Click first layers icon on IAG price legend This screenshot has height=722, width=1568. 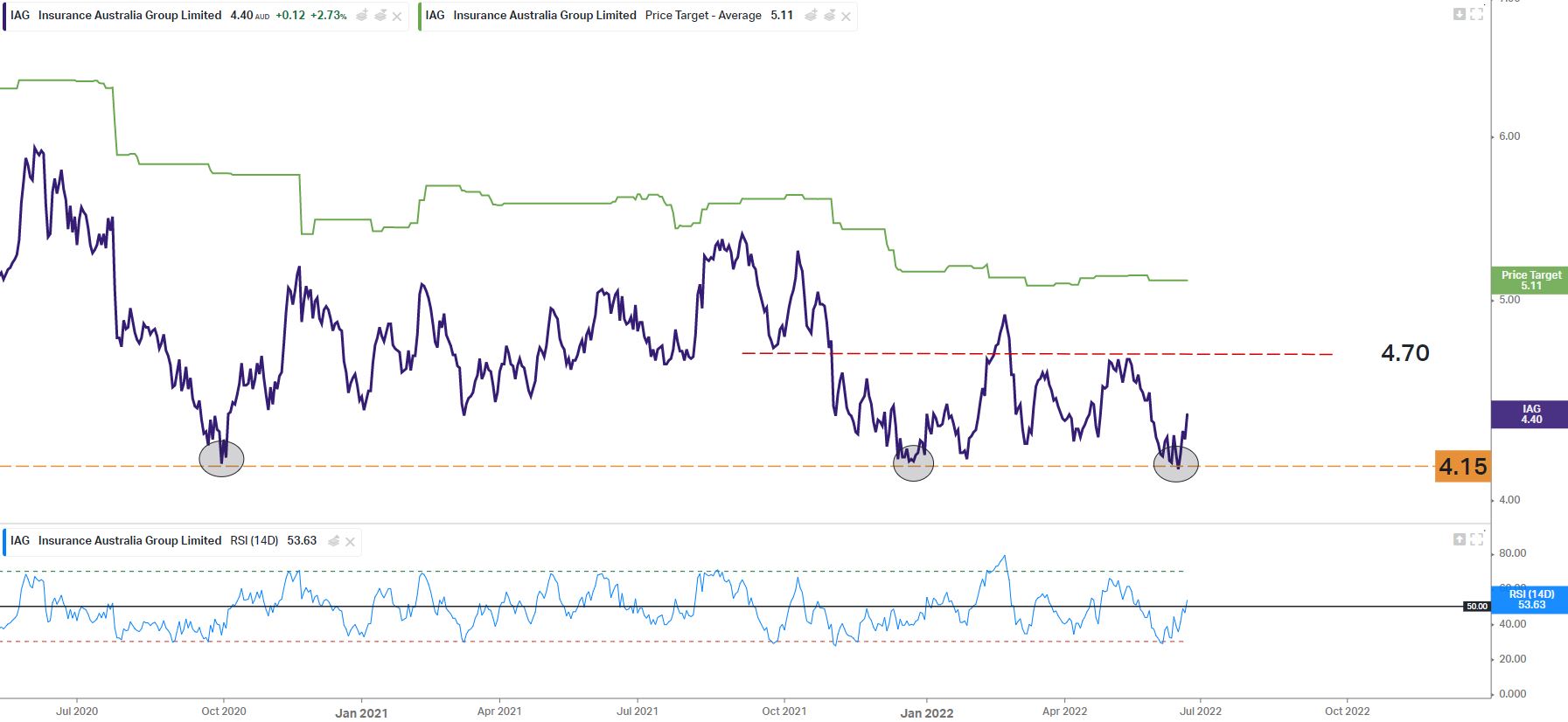[x=362, y=16]
